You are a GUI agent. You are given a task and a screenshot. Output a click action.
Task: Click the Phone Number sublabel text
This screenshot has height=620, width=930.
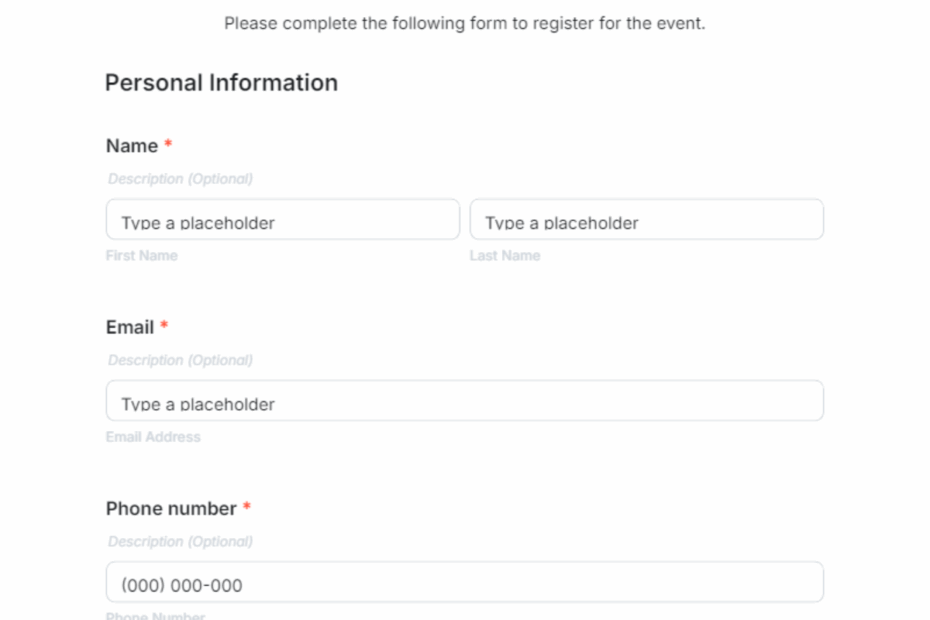[x=155, y=616]
